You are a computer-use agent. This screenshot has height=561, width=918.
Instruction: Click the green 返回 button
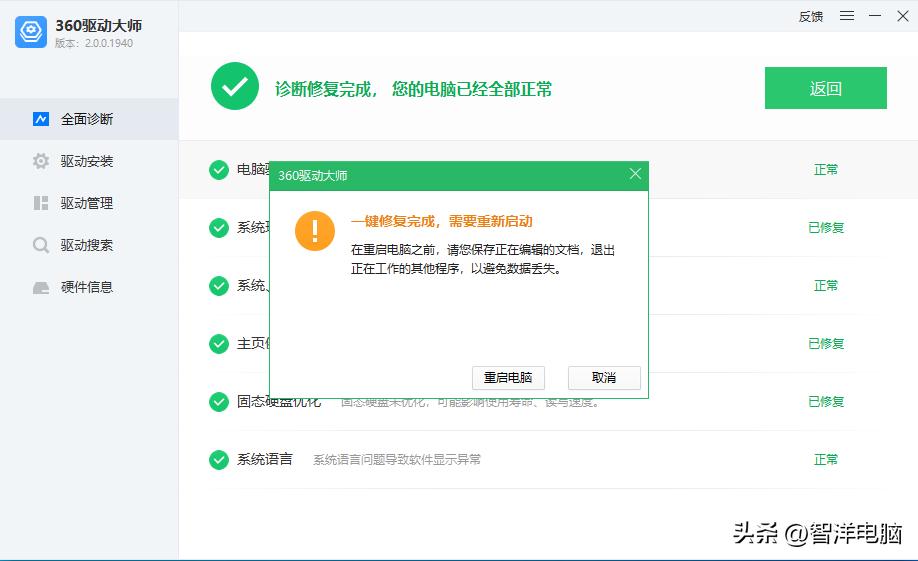[825, 88]
